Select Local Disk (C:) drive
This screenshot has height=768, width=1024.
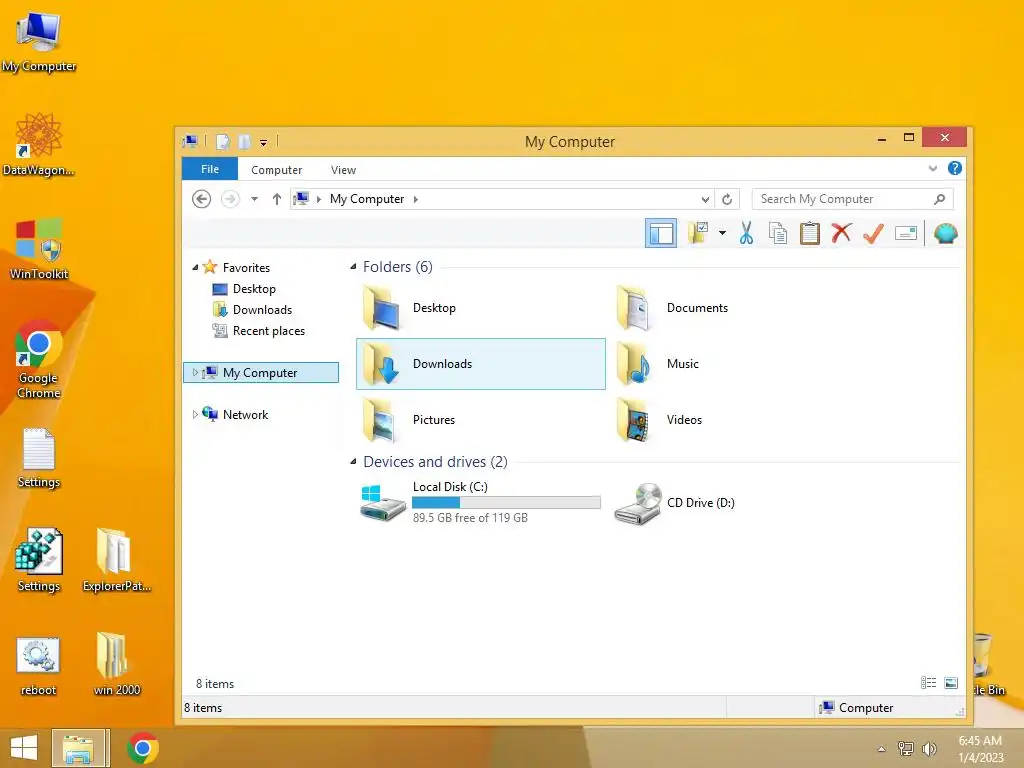tap(480, 502)
